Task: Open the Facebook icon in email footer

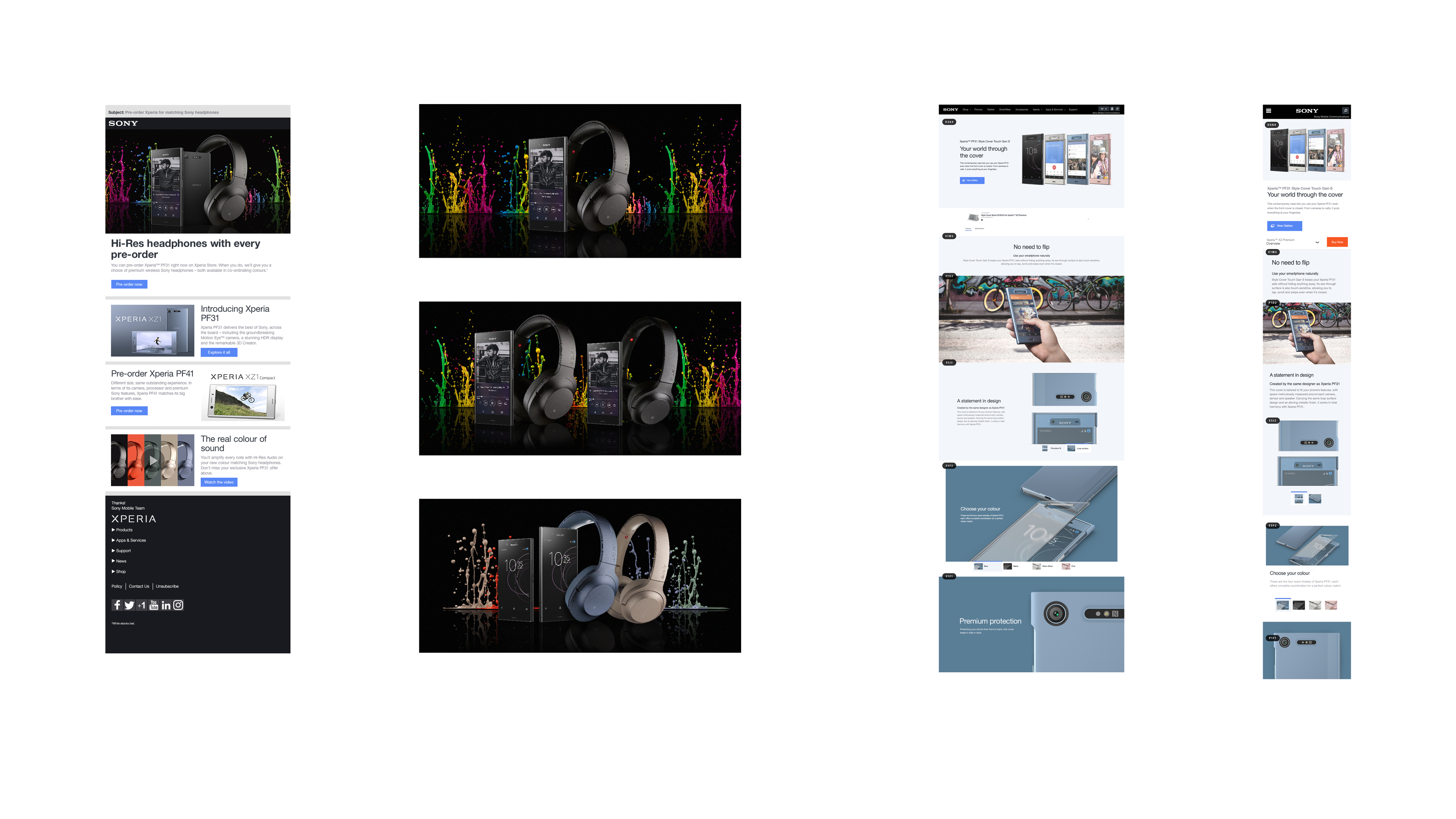Action: click(117, 605)
